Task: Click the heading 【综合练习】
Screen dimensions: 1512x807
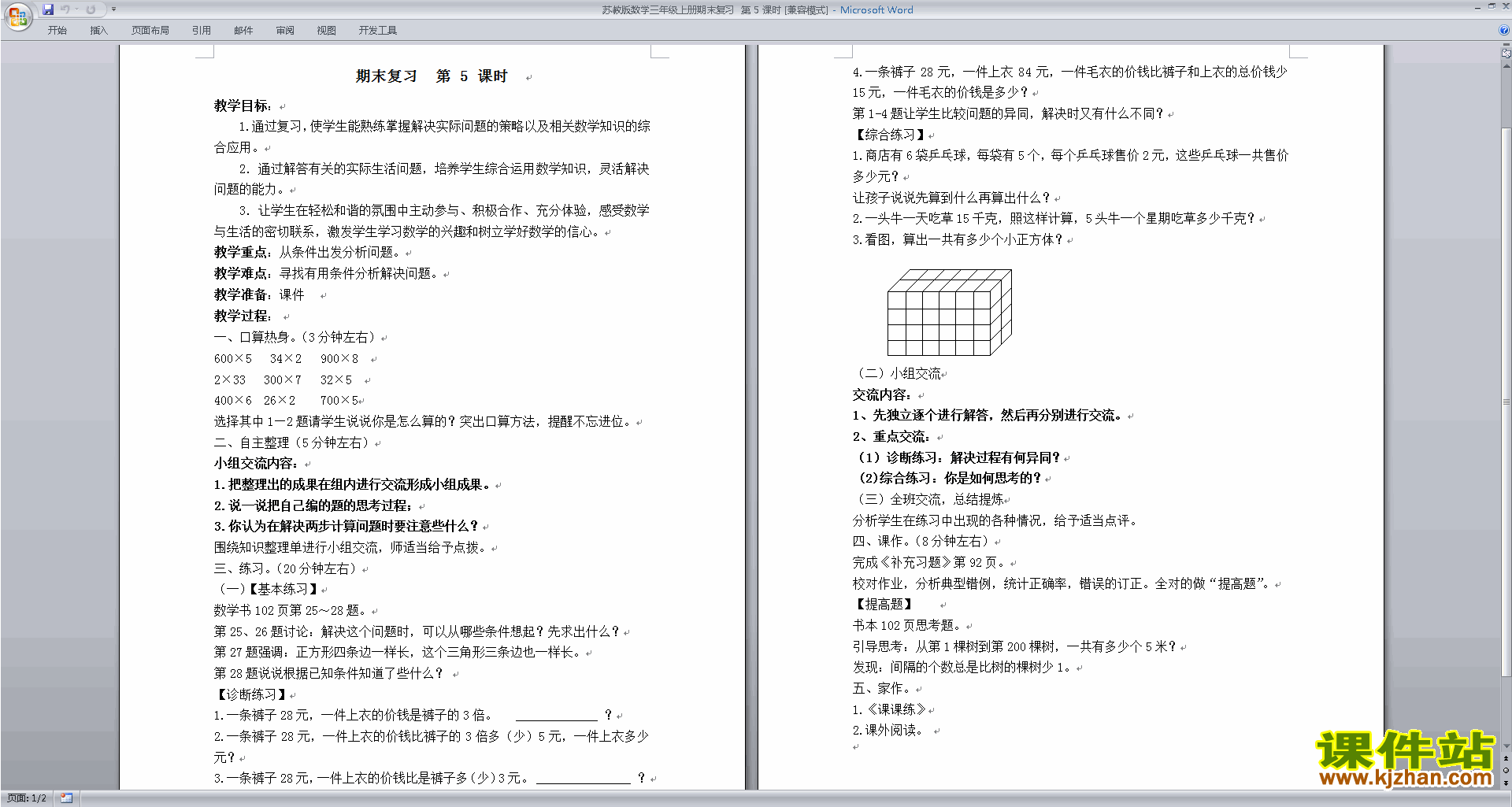Action: [x=889, y=135]
